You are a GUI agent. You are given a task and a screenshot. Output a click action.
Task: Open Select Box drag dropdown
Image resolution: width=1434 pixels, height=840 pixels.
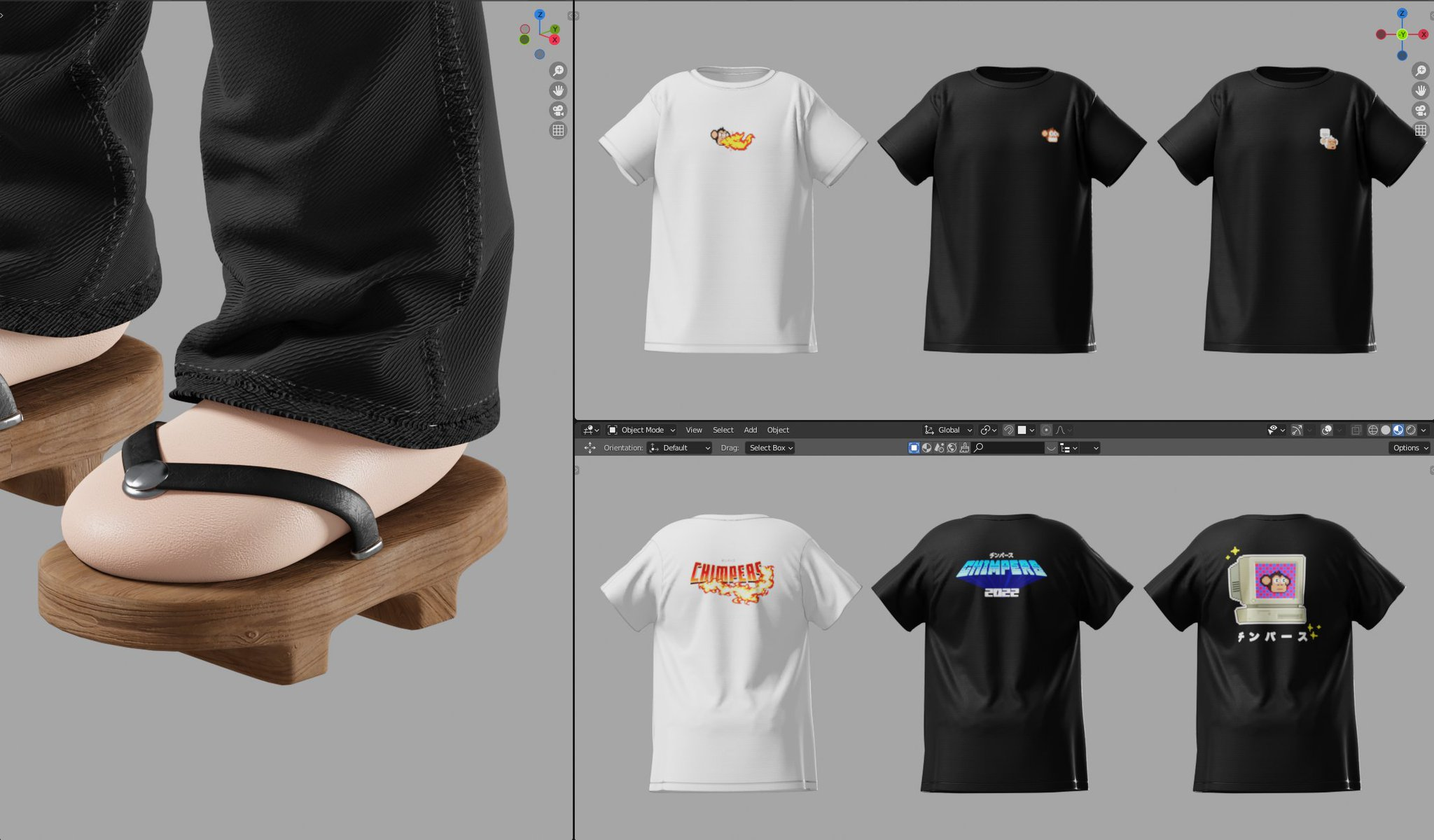[x=770, y=448]
